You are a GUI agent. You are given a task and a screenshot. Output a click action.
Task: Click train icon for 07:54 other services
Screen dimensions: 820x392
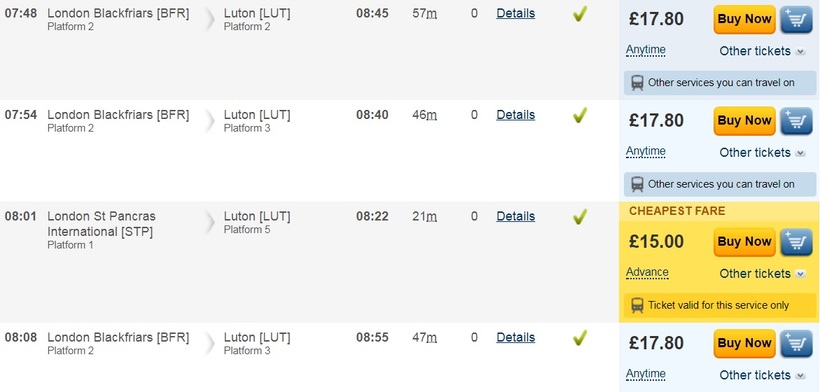point(637,184)
